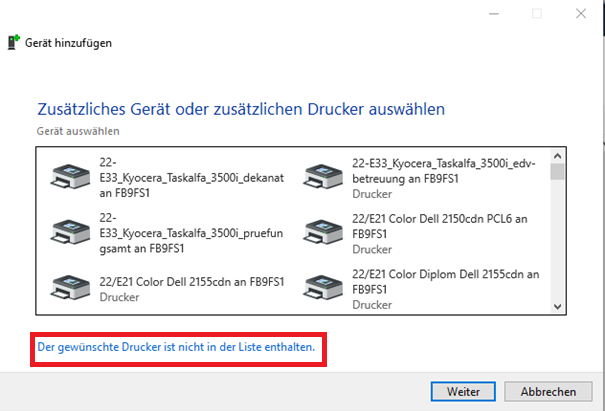This screenshot has width=605, height=411.
Task: Click the scrollbar track below the thumb
Action: coord(557,239)
